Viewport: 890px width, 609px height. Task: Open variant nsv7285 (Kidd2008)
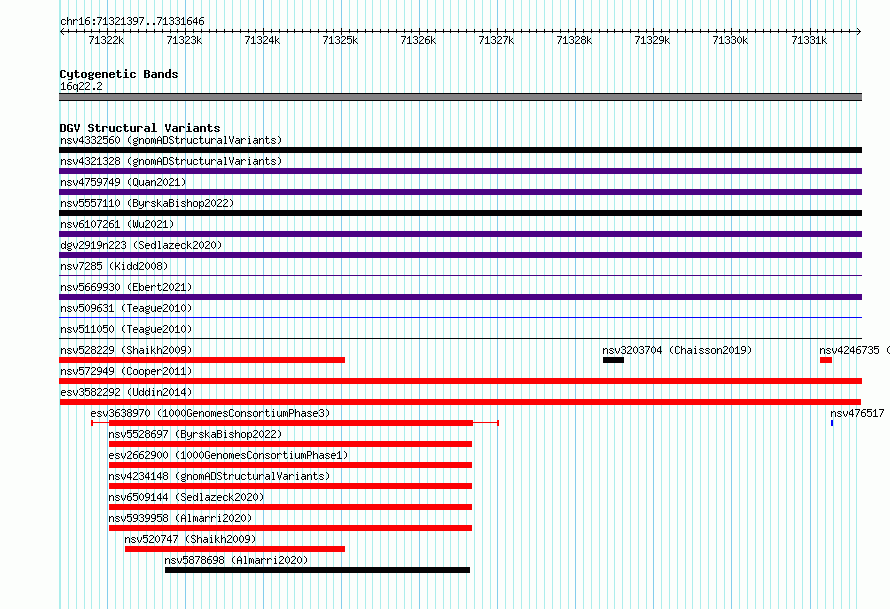[x=114, y=266]
